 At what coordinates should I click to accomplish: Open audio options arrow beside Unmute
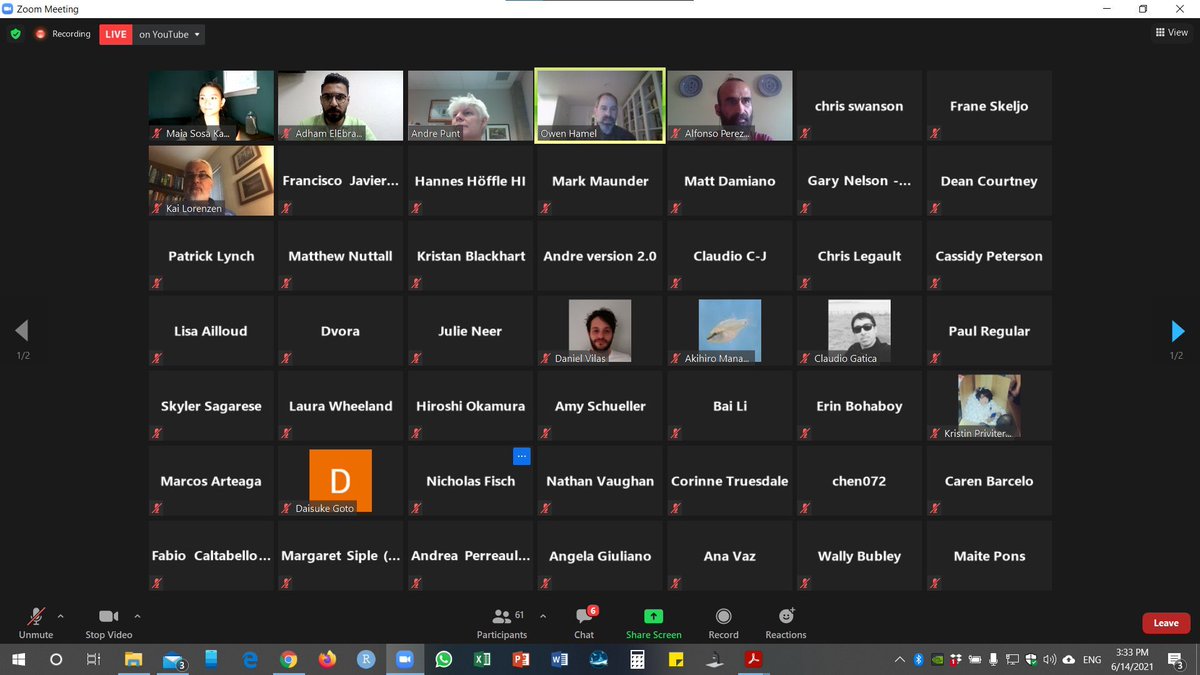61,616
